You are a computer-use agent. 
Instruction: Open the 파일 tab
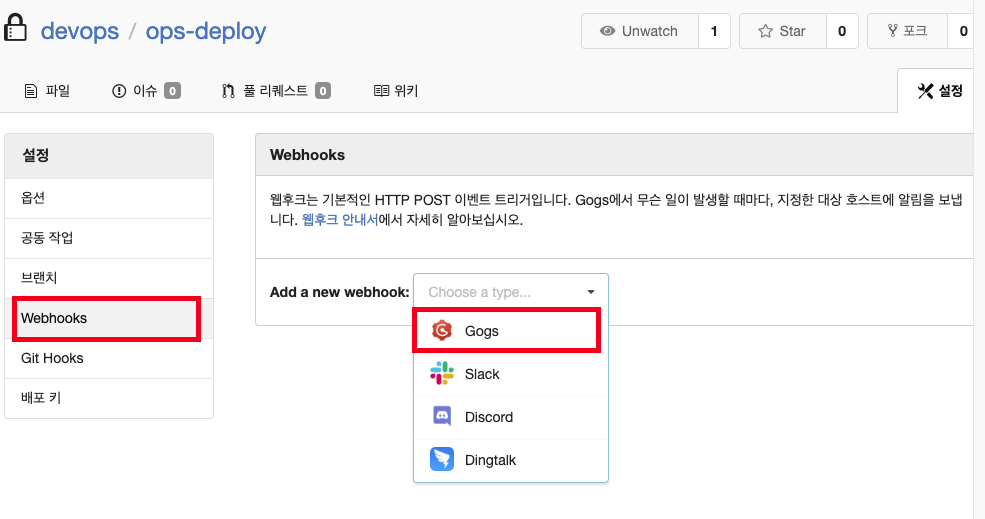[47, 91]
